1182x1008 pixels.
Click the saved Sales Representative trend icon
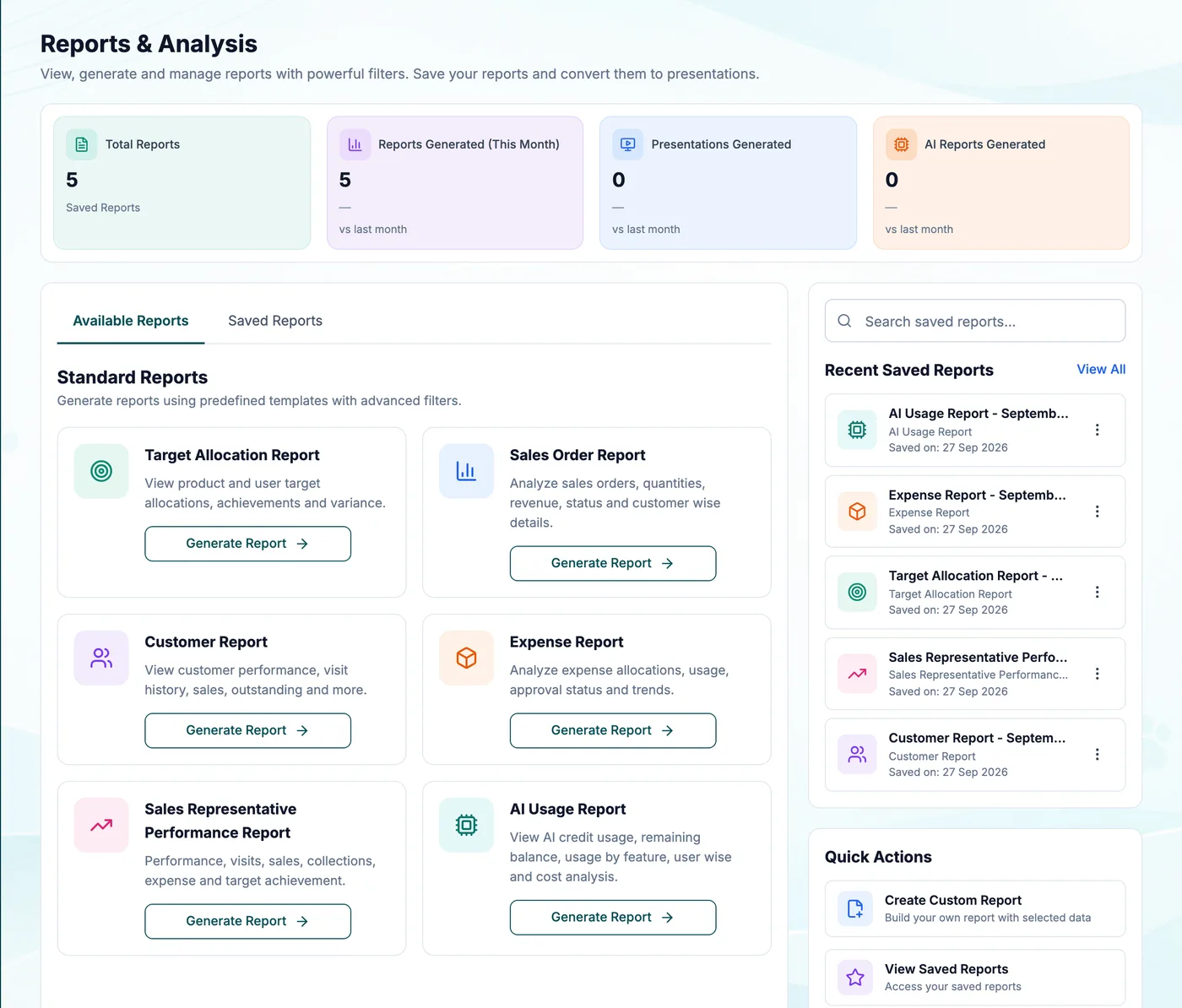(x=857, y=674)
